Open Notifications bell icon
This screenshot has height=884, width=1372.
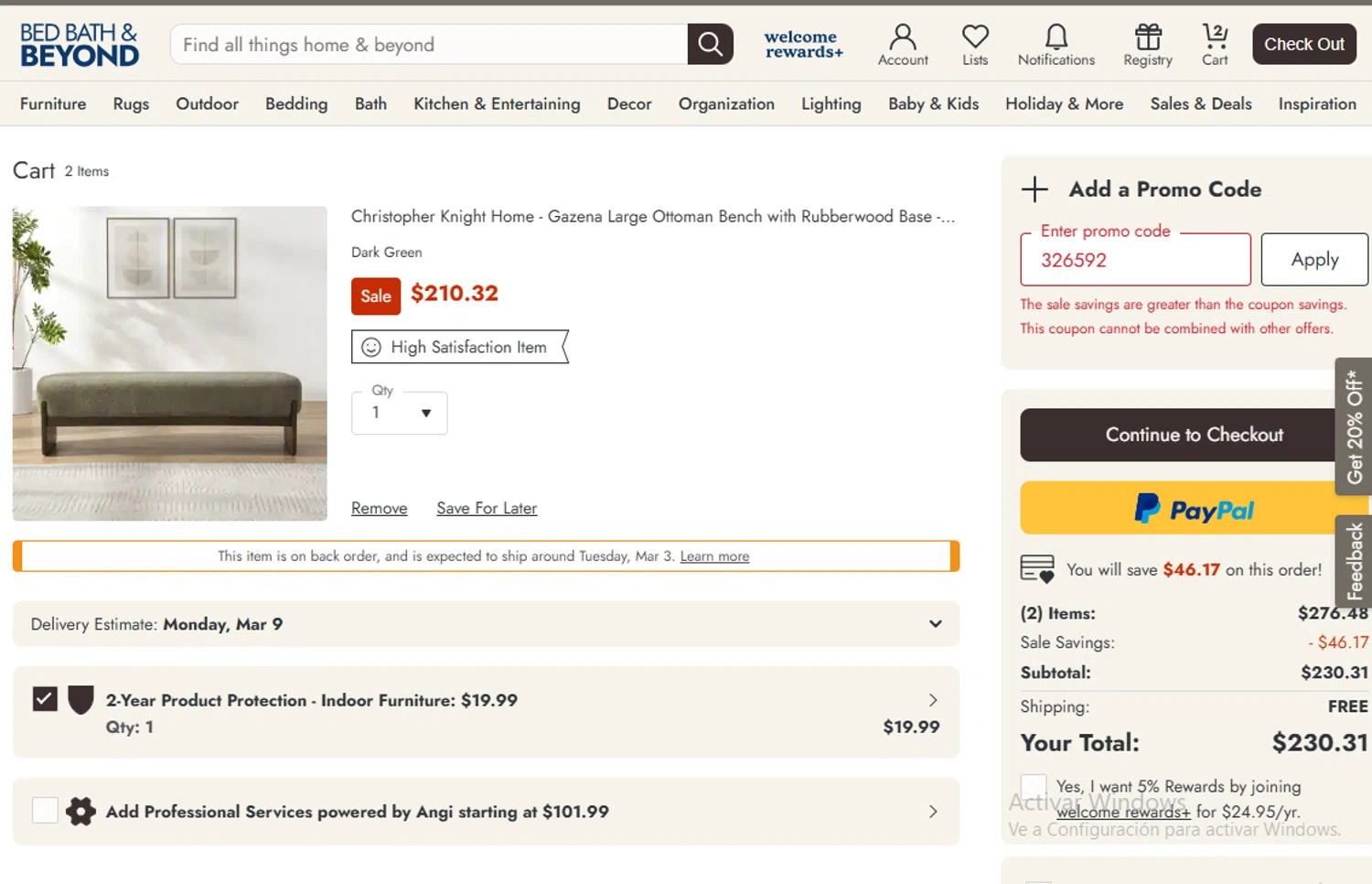coord(1056,45)
